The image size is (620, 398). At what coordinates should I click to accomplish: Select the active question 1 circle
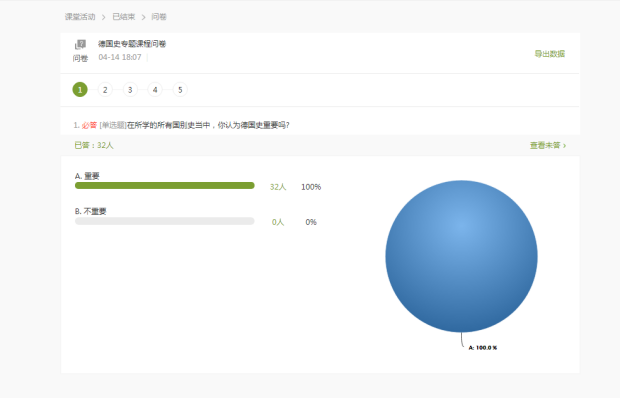tap(80, 90)
